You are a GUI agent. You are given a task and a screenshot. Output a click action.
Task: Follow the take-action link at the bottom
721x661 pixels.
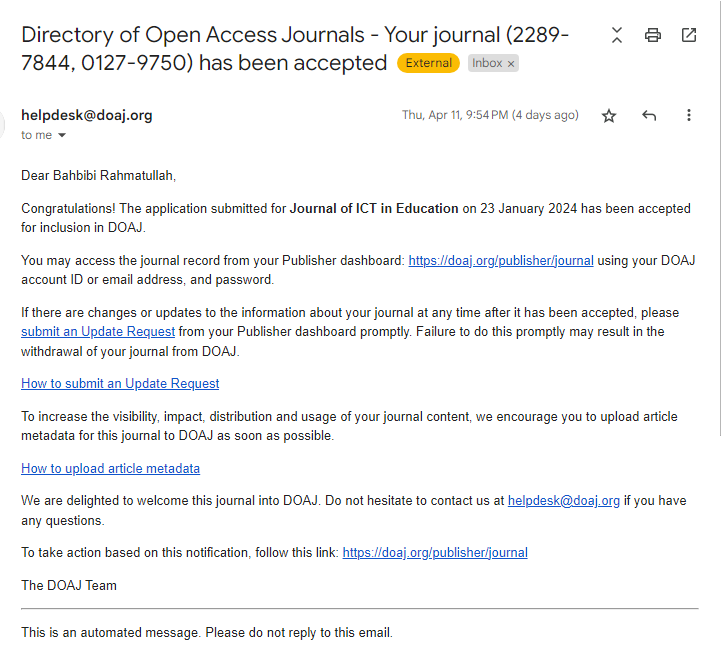coord(435,553)
